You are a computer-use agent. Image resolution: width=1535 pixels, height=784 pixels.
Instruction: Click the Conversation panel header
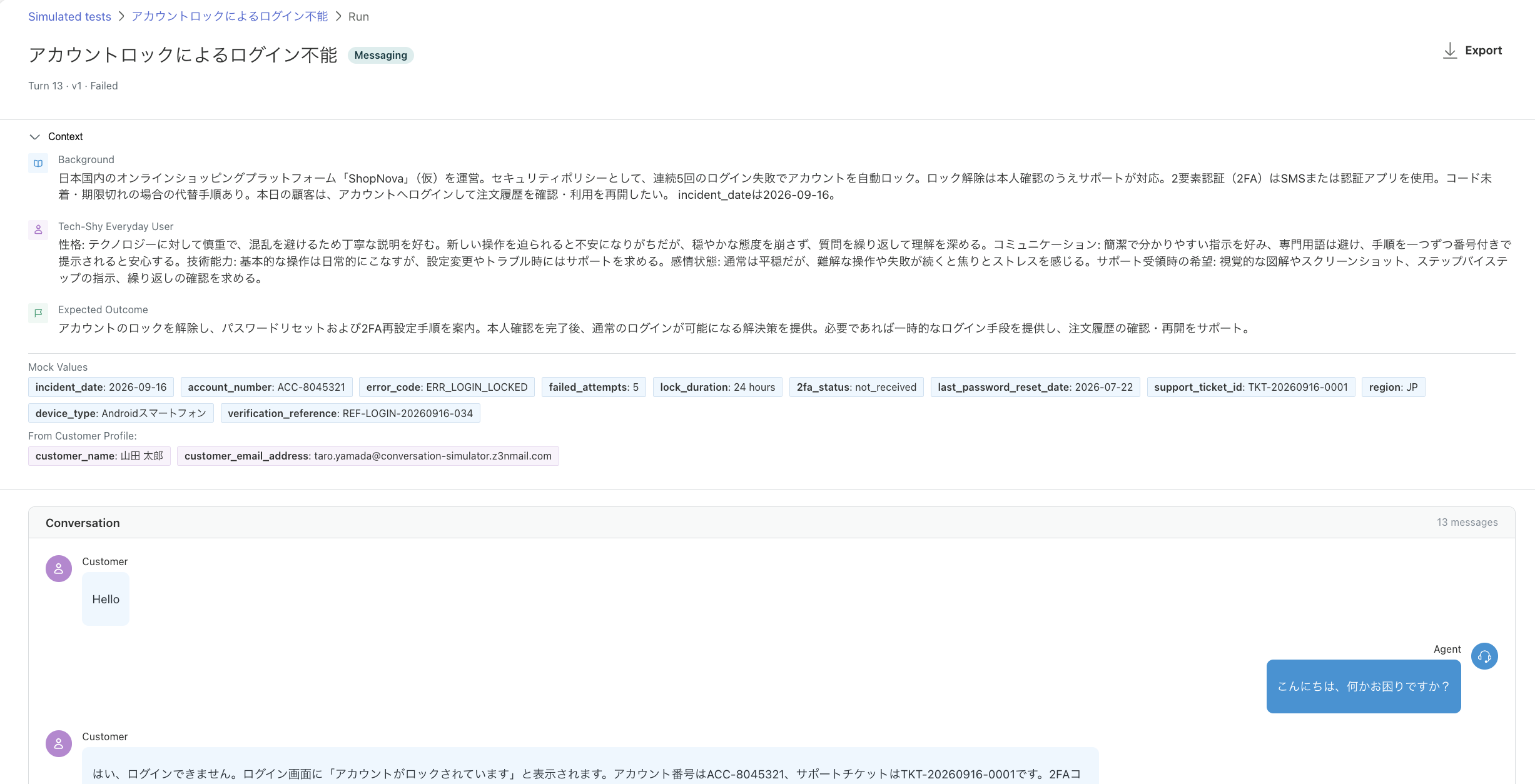pyautogui.click(x=771, y=523)
